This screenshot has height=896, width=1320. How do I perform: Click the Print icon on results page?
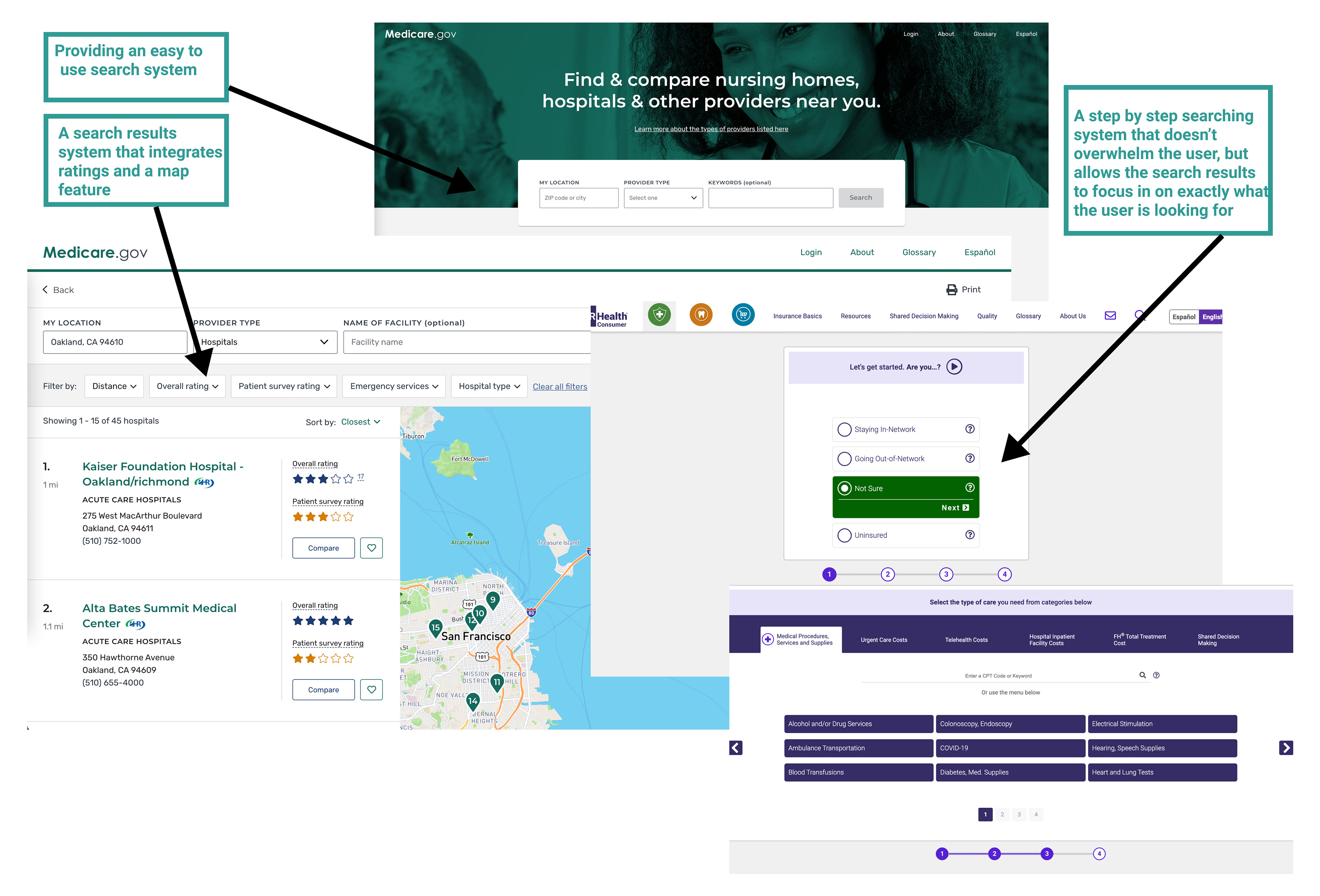[x=951, y=290]
